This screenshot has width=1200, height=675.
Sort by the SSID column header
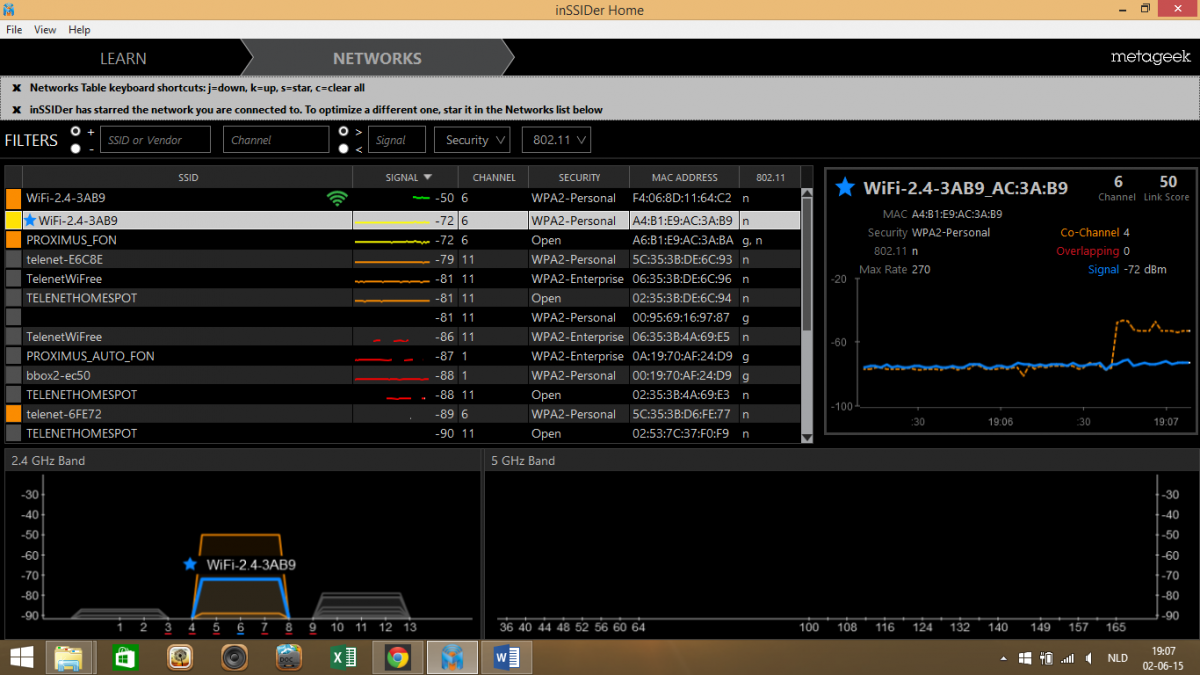[x=188, y=177]
